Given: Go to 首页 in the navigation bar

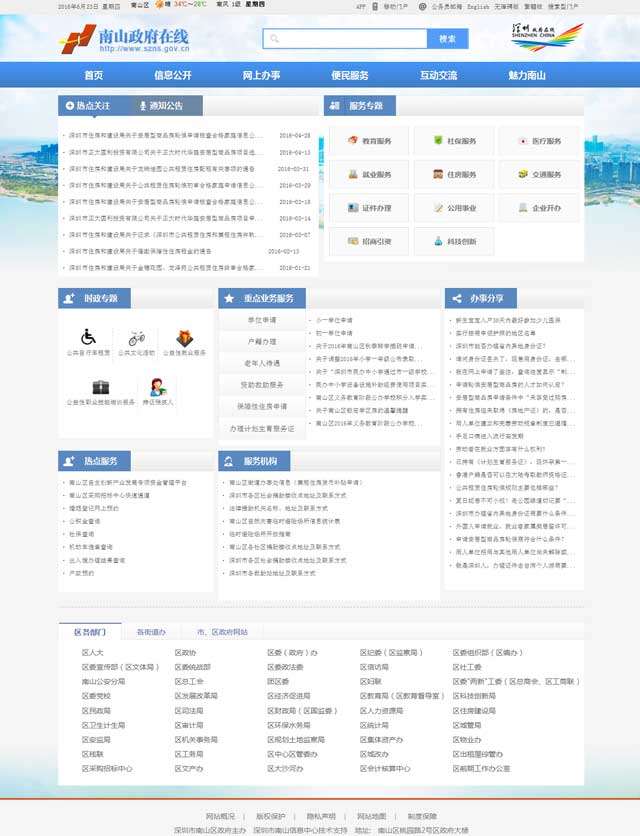Looking at the screenshot, I should point(94,75).
